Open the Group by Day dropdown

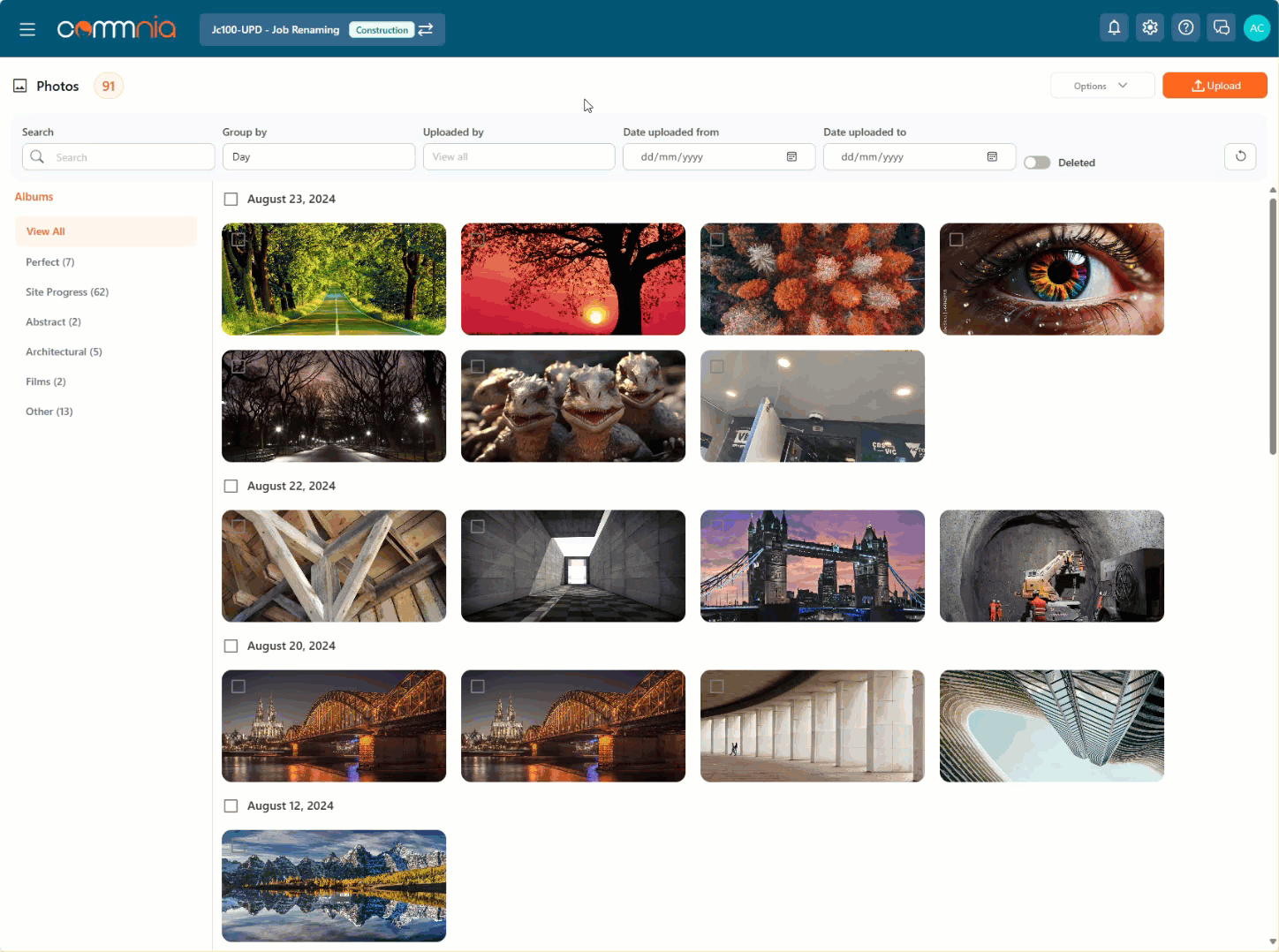[319, 156]
